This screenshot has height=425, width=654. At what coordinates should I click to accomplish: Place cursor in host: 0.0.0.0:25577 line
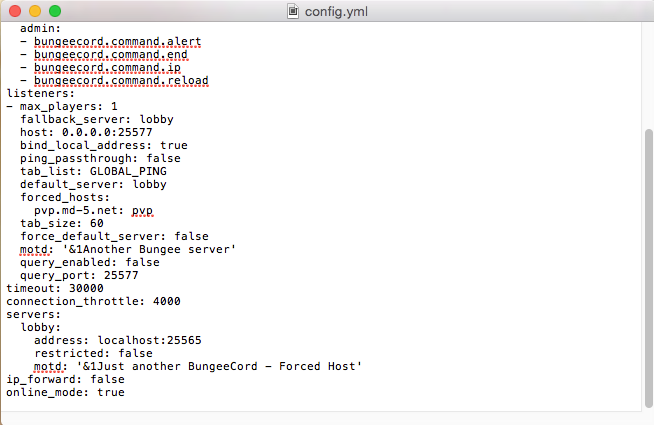click(x=86, y=132)
